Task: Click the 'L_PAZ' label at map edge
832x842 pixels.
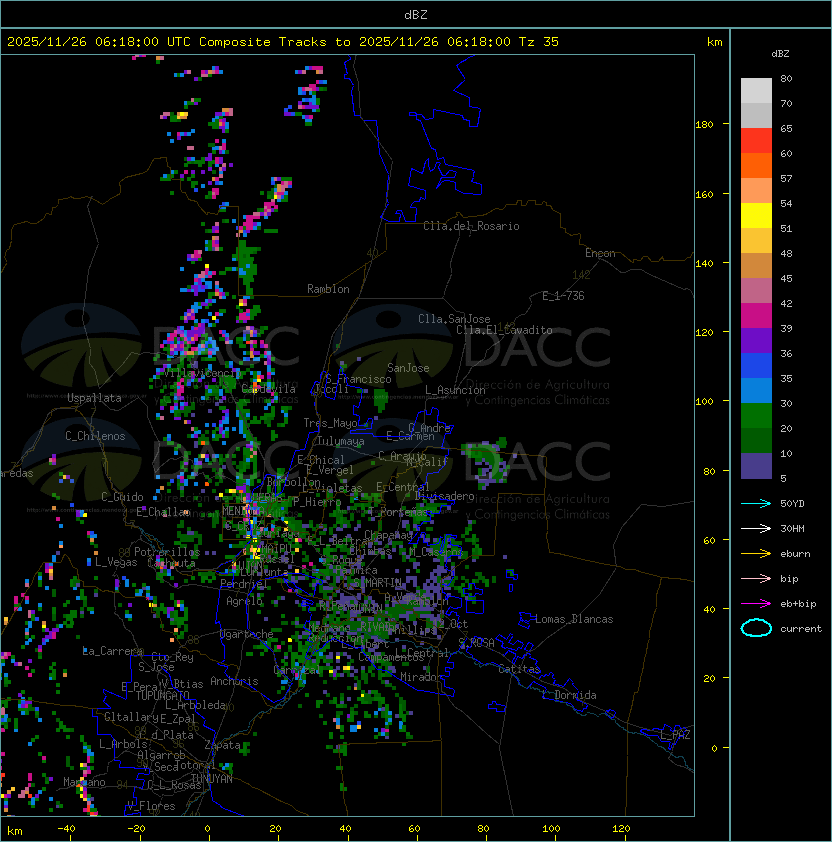Action: (675, 735)
